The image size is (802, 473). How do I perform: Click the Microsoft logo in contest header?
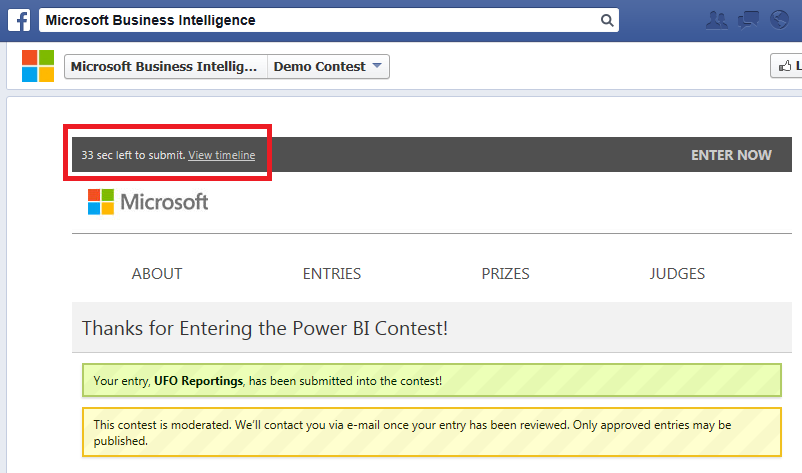(x=148, y=202)
